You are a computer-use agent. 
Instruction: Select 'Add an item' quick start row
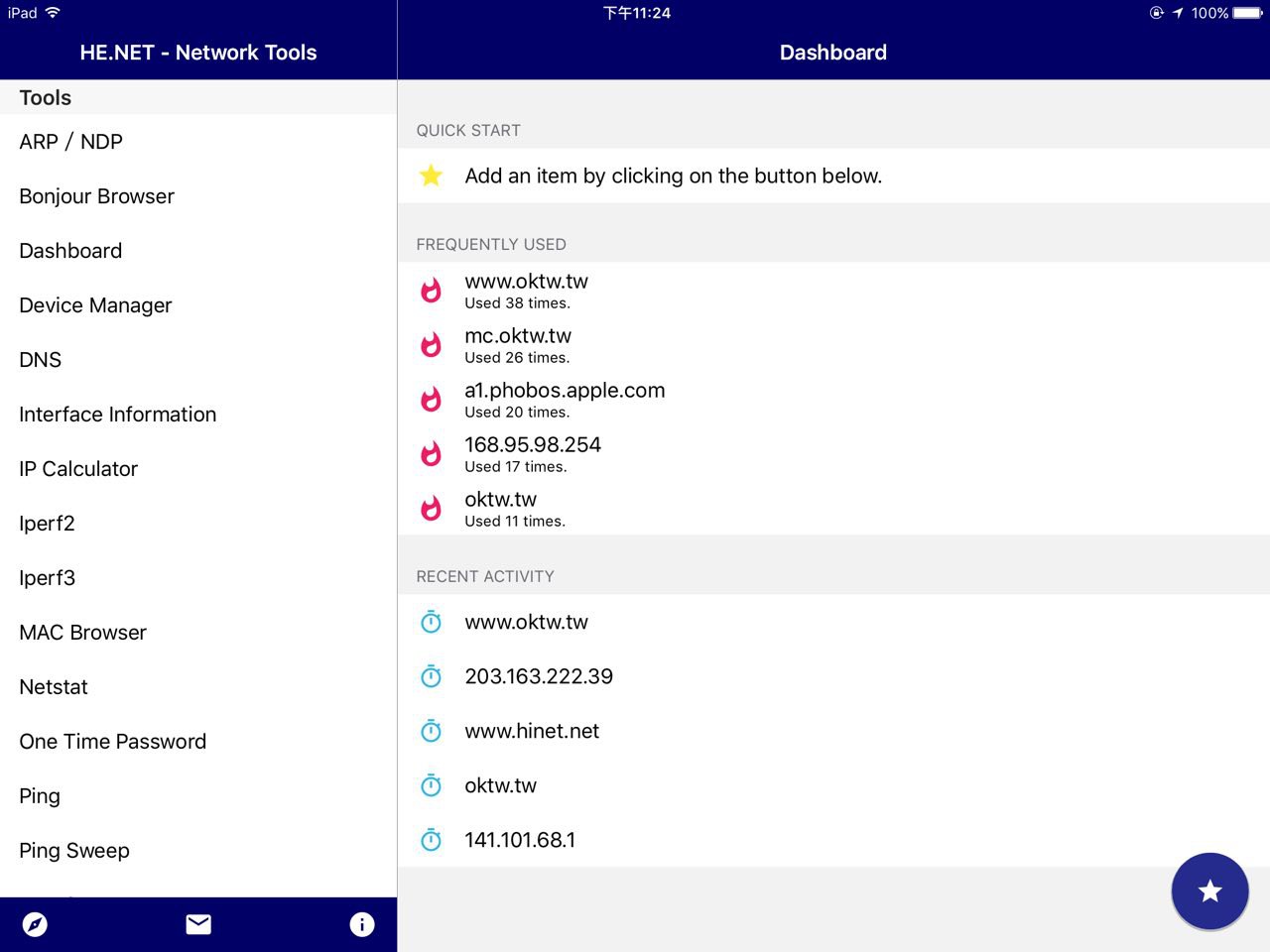tap(833, 176)
